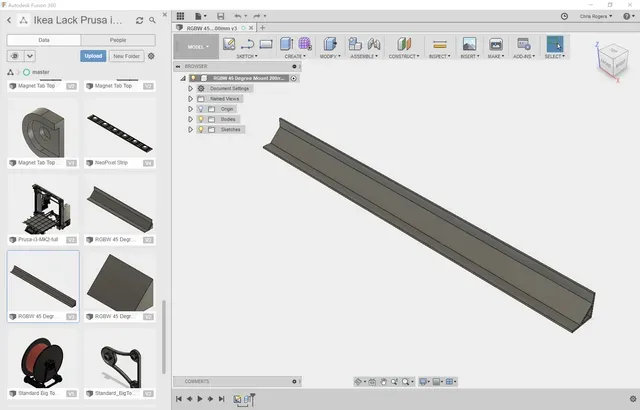Open a new document tab plus
Image resolution: width=640 pixels, height=410 pixels.
(262, 28)
